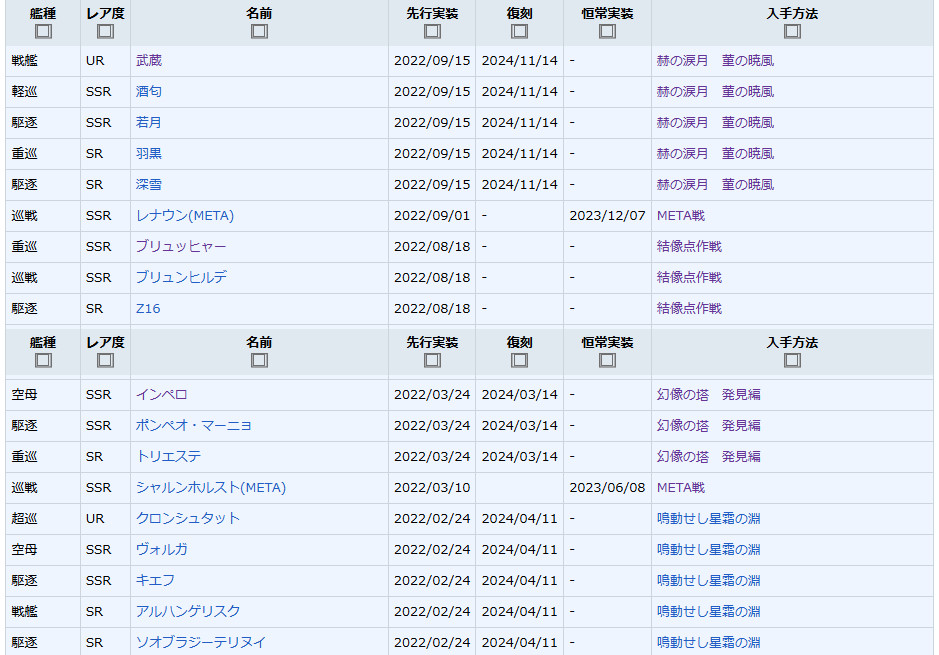Image resolution: width=939 pixels, height=655 pixels.
Task: Open the 若月 ship link
Action: pyautogui.click(x=149, y=123)
